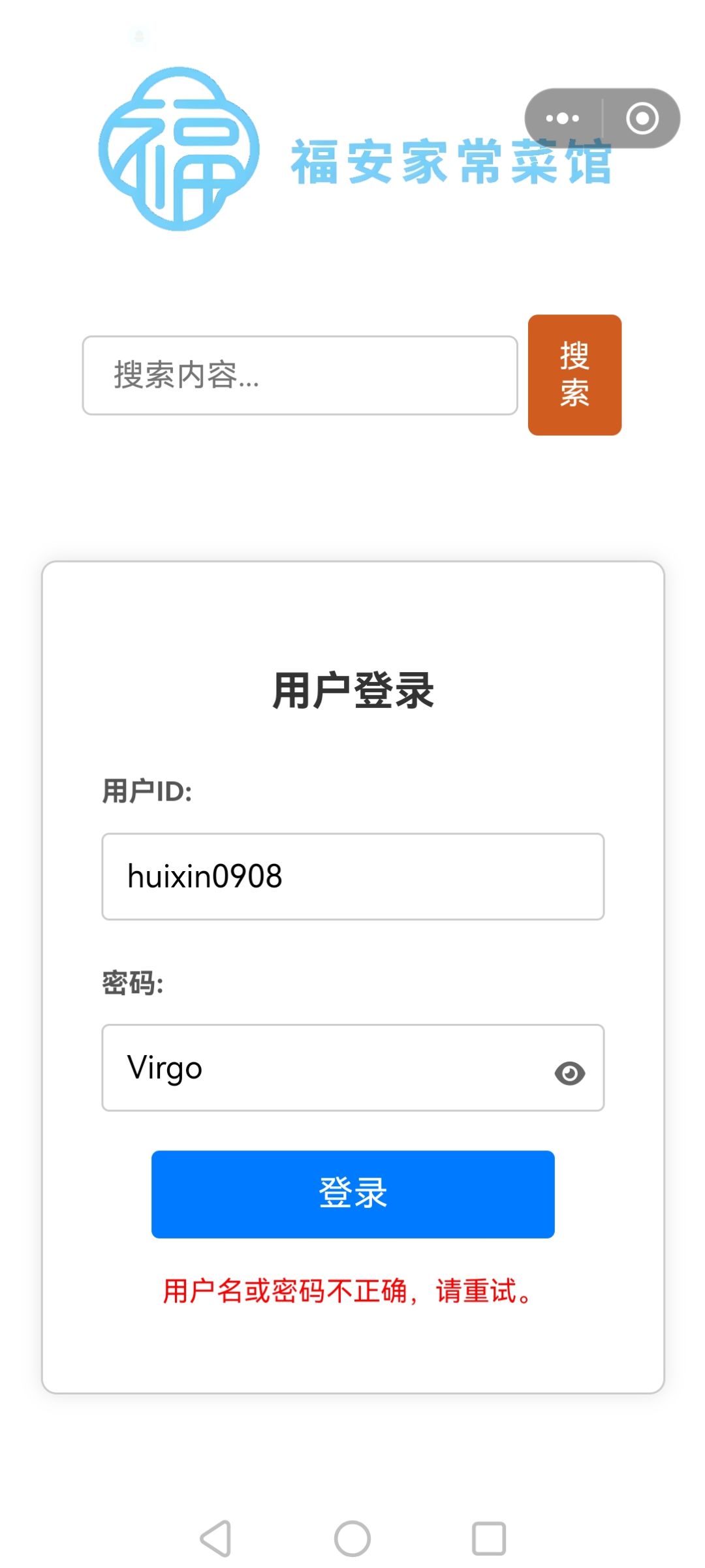Click the 用户ID: label
This screenshot has height=1568, width=705.
click(147, 791)
